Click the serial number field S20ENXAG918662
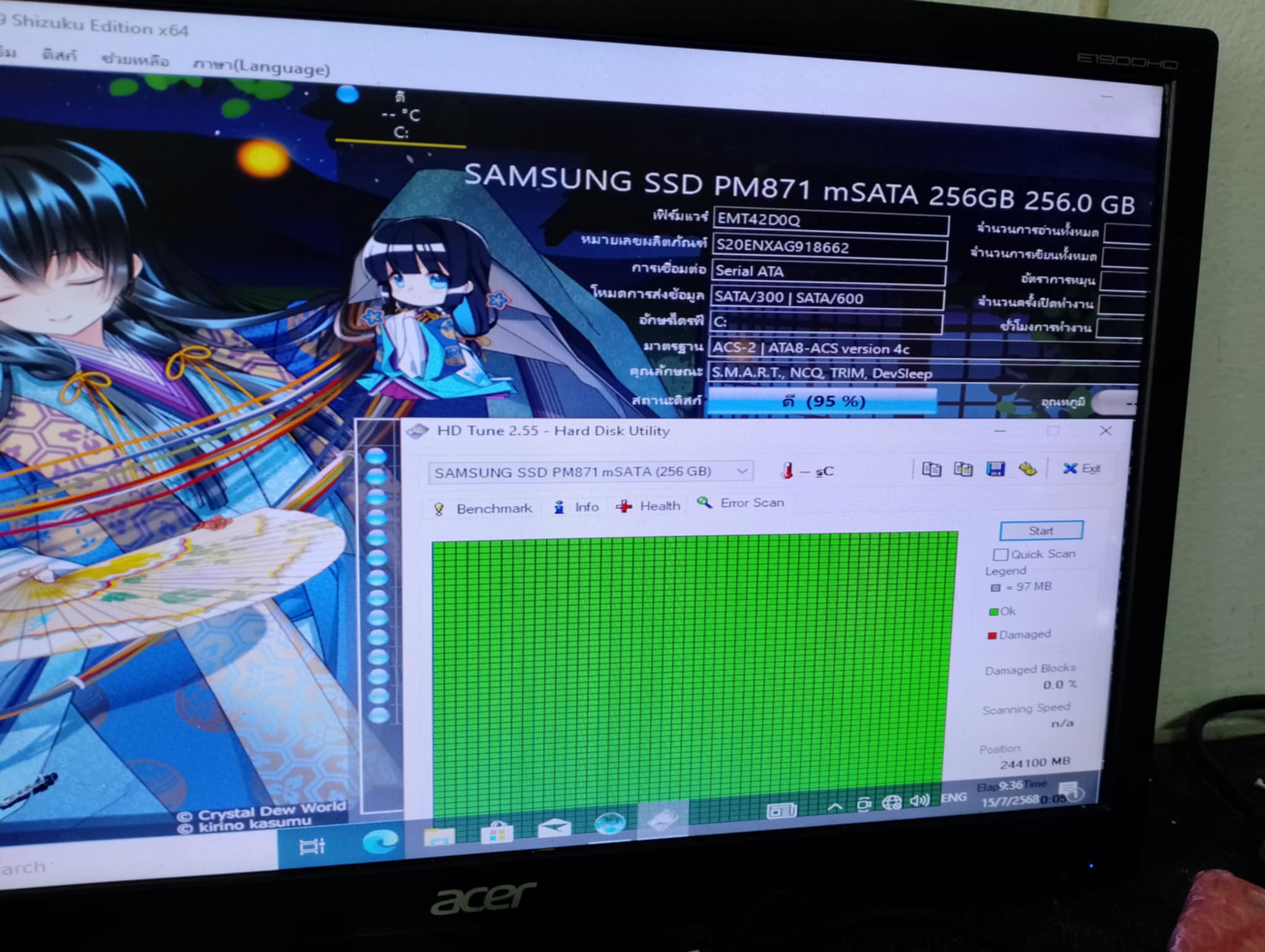Viewport: 1265px width, 952px height. click(830, 248)
